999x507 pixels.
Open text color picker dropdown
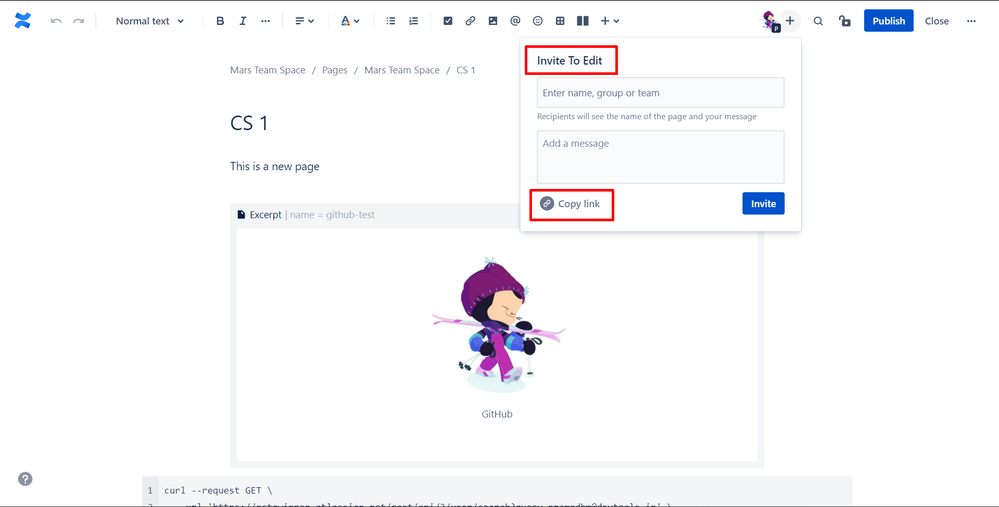click(x=350, y=21)
